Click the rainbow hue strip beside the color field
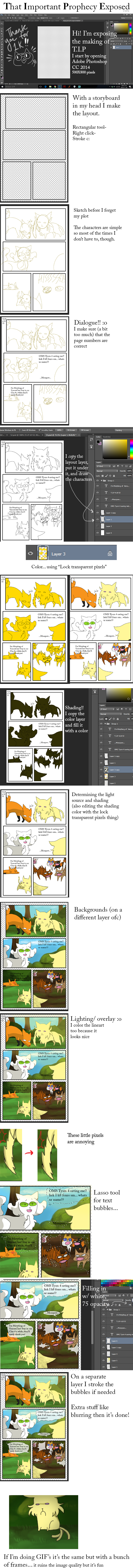 (131, 449)
